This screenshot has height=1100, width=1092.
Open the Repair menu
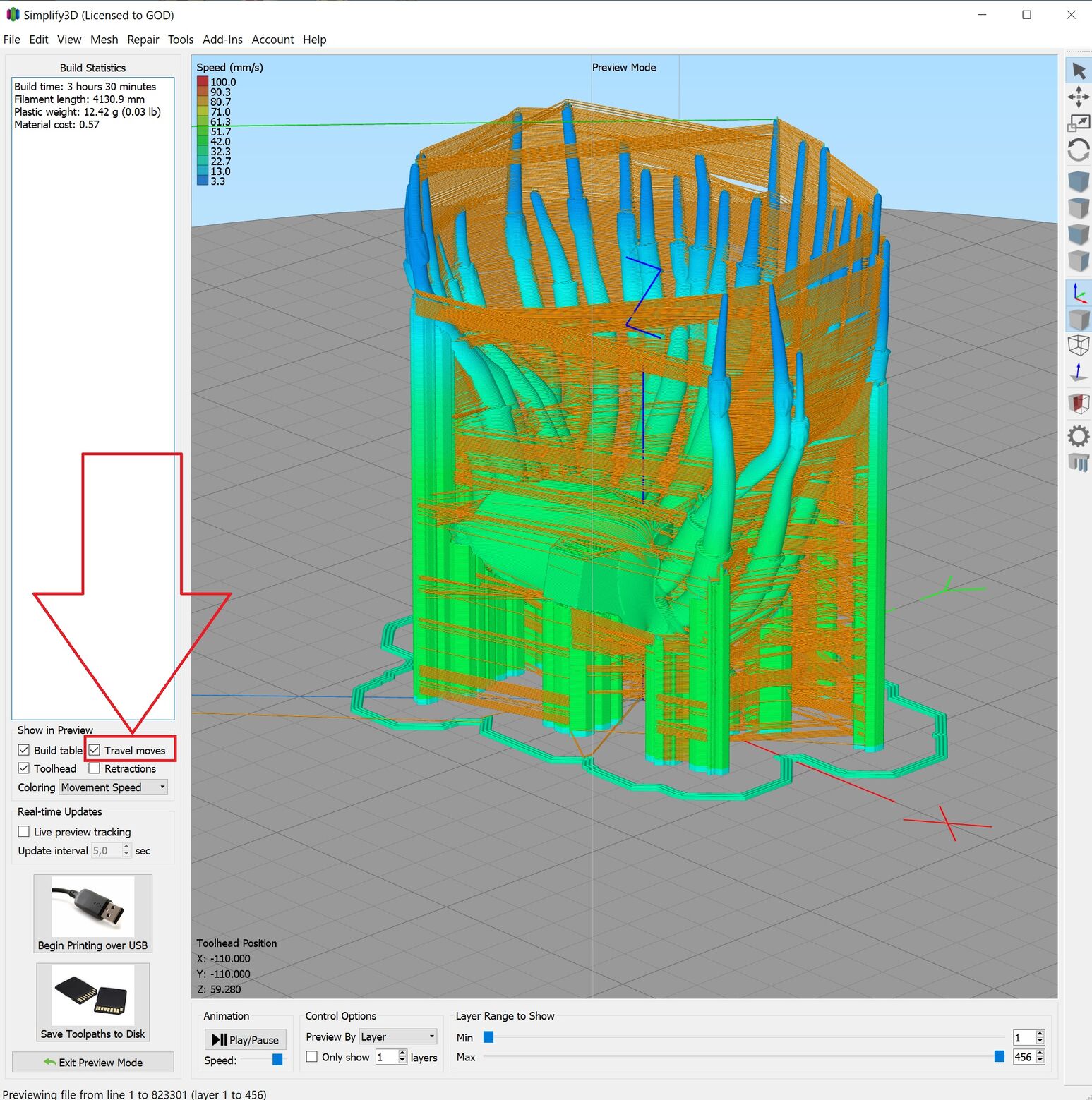143,40
